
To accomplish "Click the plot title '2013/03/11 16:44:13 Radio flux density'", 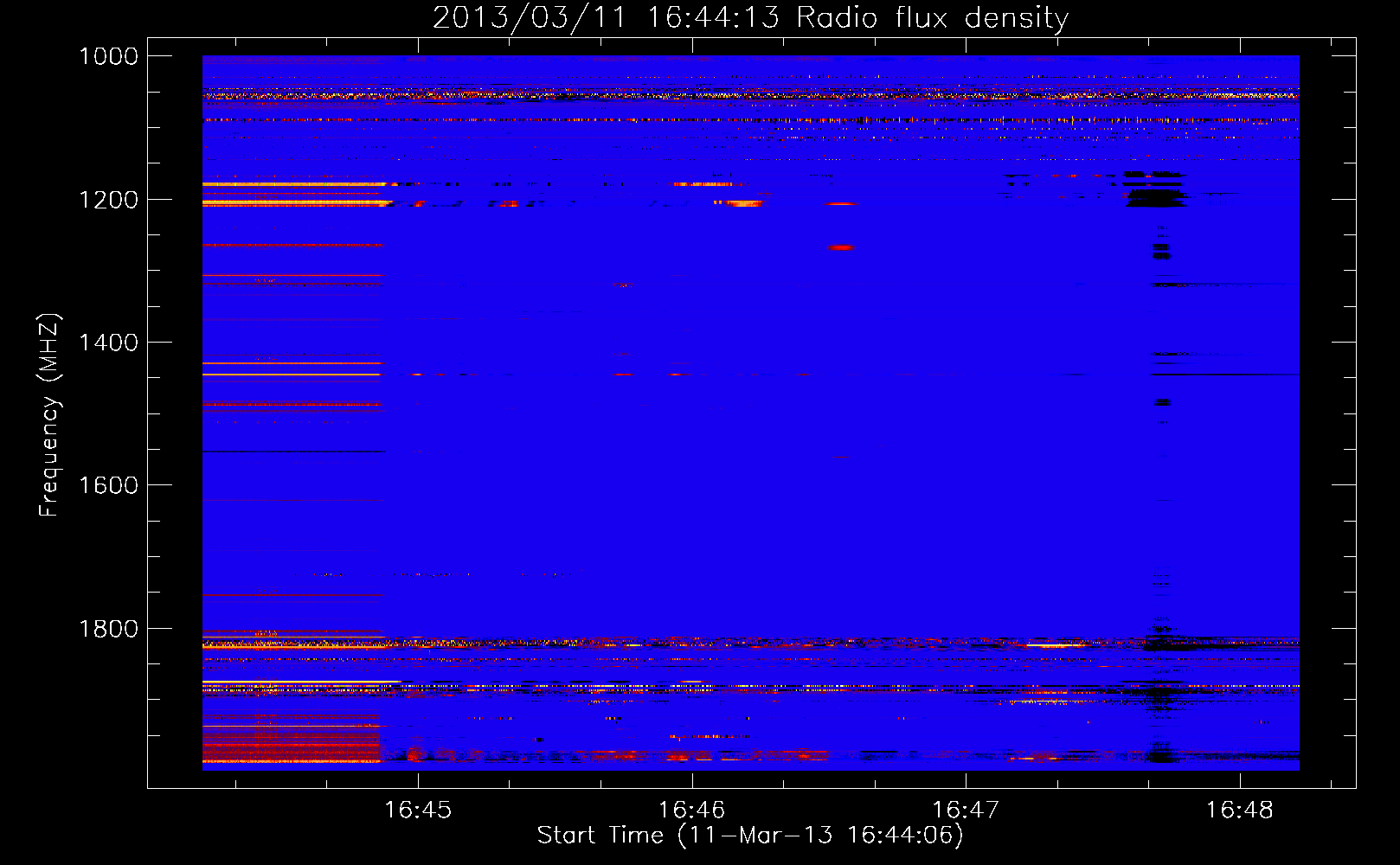I will 750,17.
